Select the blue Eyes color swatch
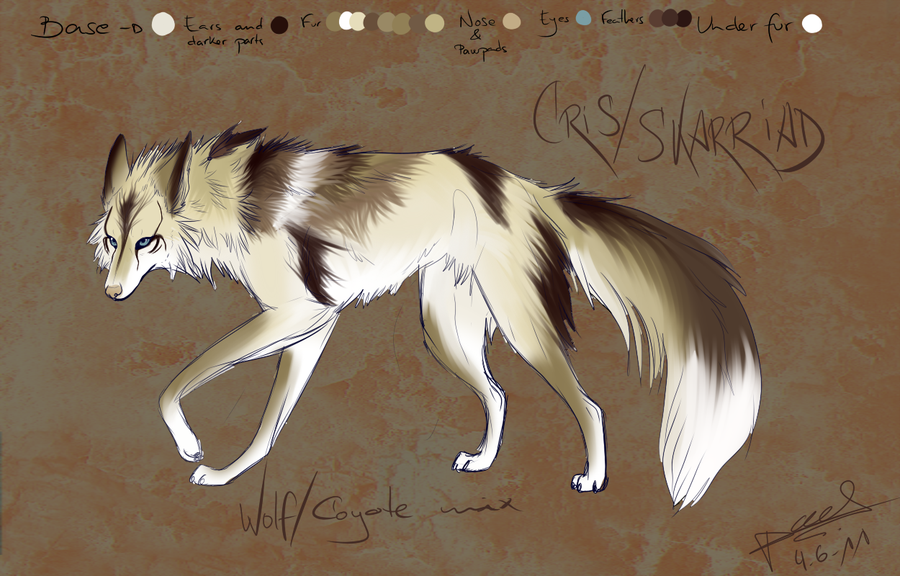900x576 pixels. [x=584, y=18]
